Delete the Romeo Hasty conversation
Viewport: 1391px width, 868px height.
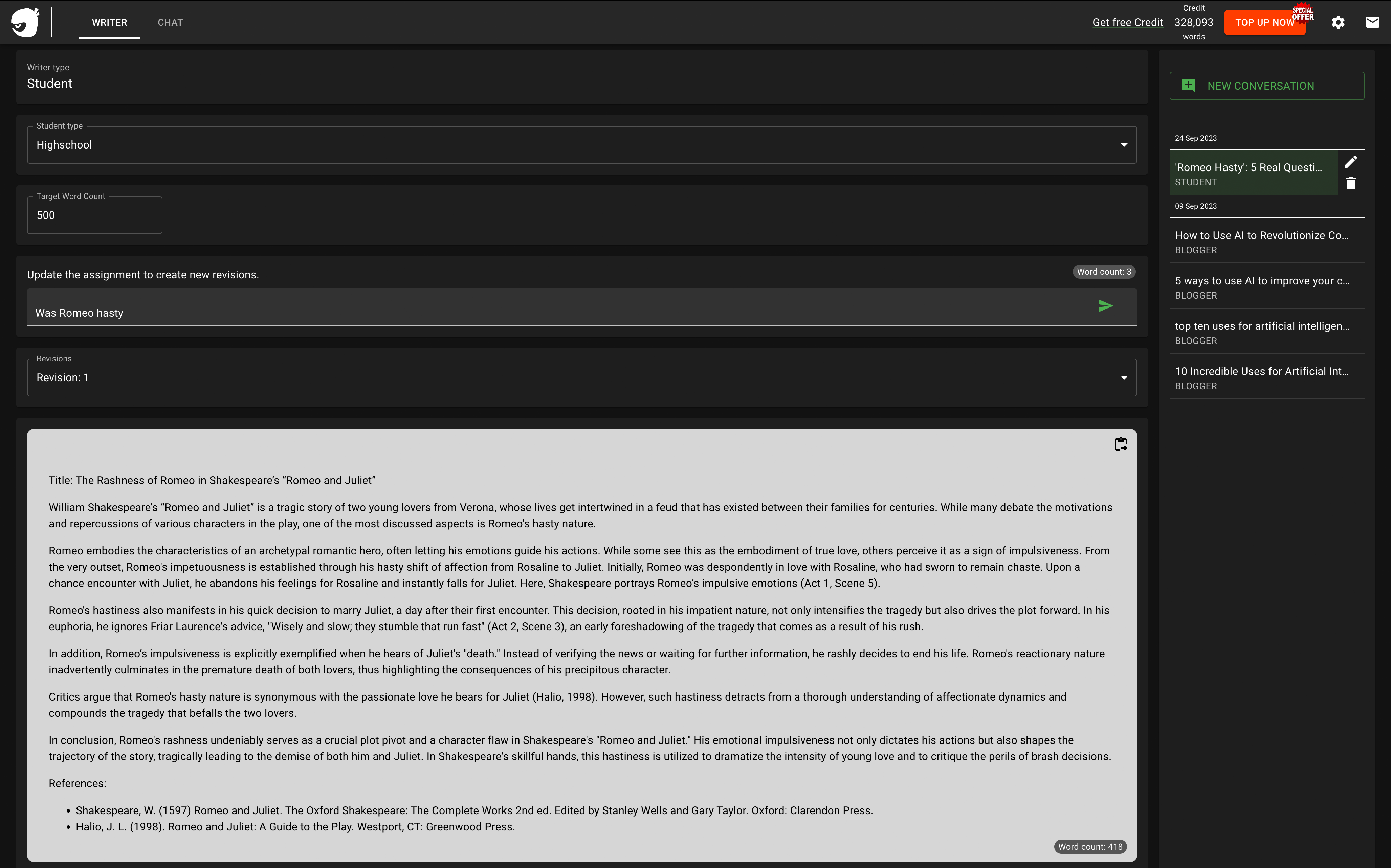1351,183
